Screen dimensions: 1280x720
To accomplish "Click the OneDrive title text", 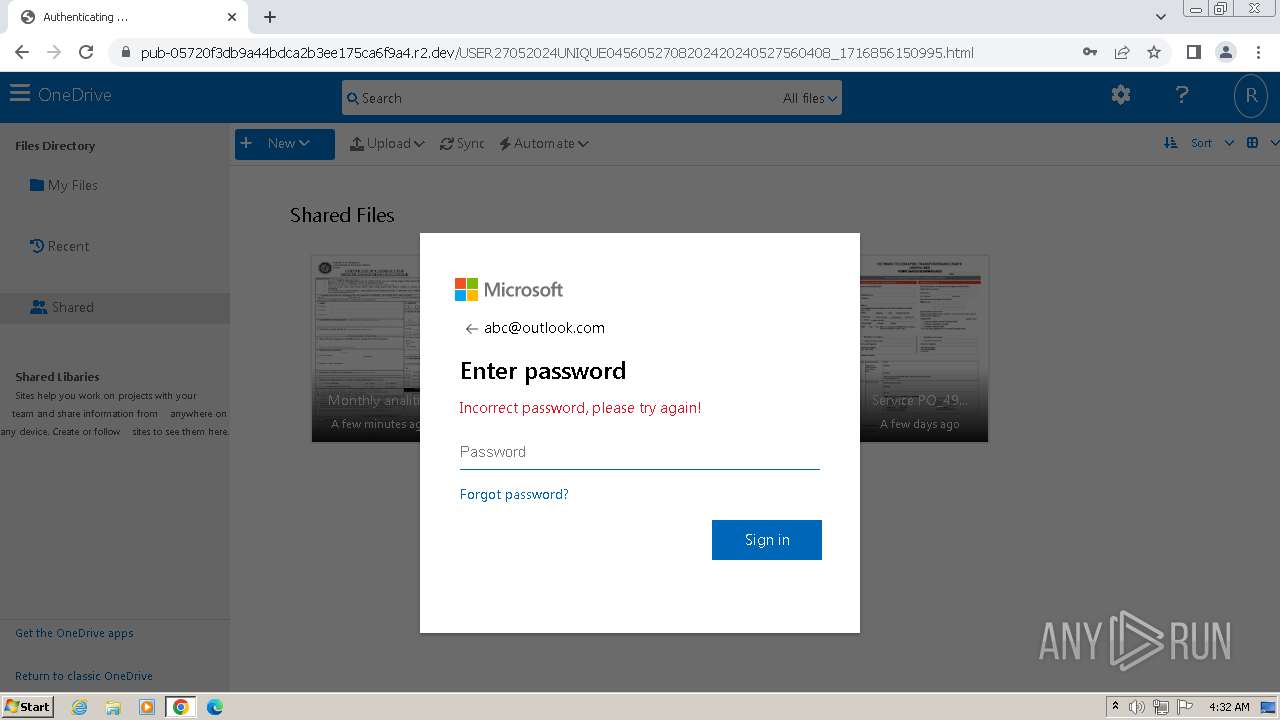I will (75, 95).
